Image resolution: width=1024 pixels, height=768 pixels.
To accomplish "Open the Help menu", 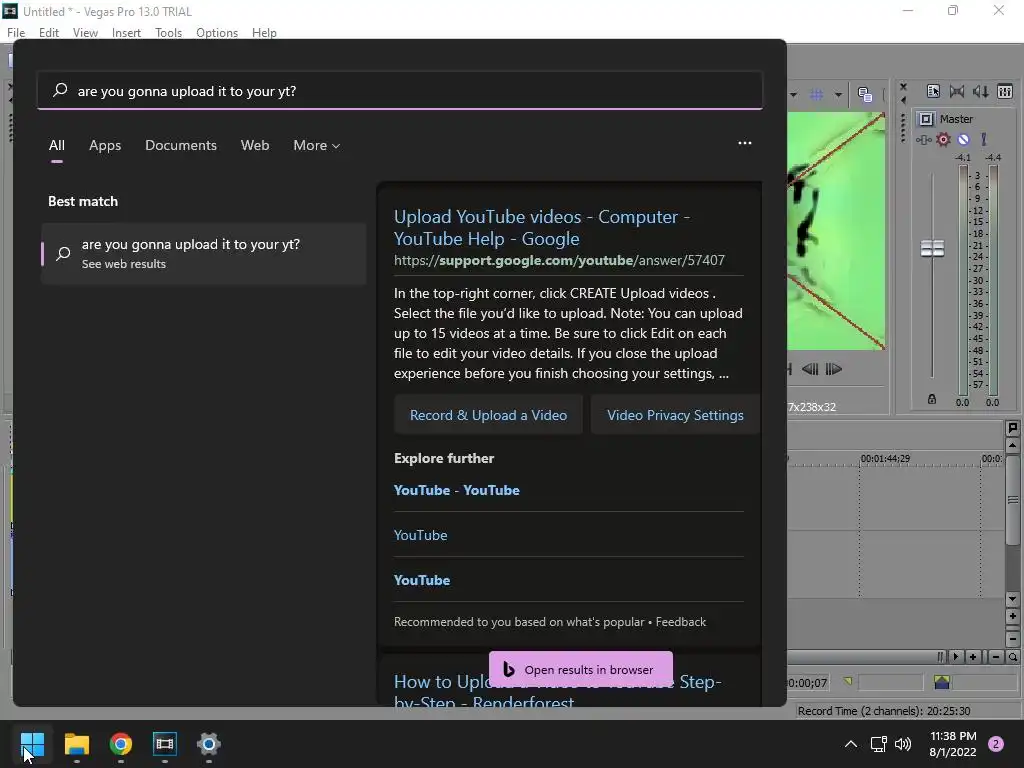I will (264, 33).
